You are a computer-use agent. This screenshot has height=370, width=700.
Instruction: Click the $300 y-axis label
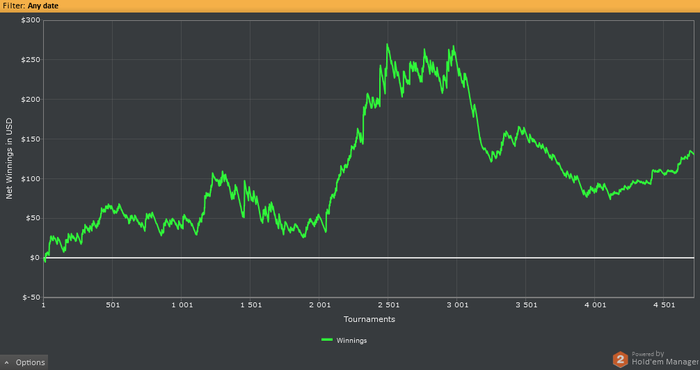[x=30, y=20]
